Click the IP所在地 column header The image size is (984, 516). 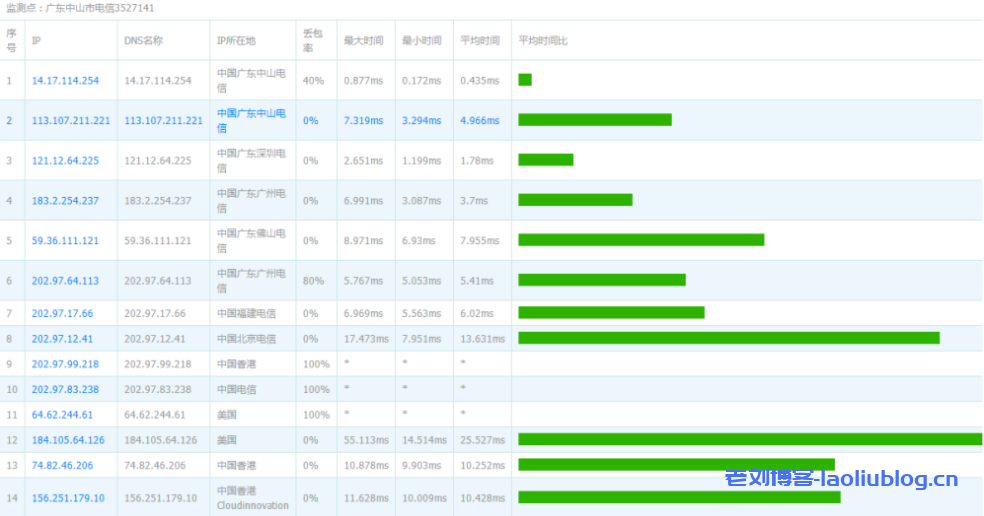point(236,41)
